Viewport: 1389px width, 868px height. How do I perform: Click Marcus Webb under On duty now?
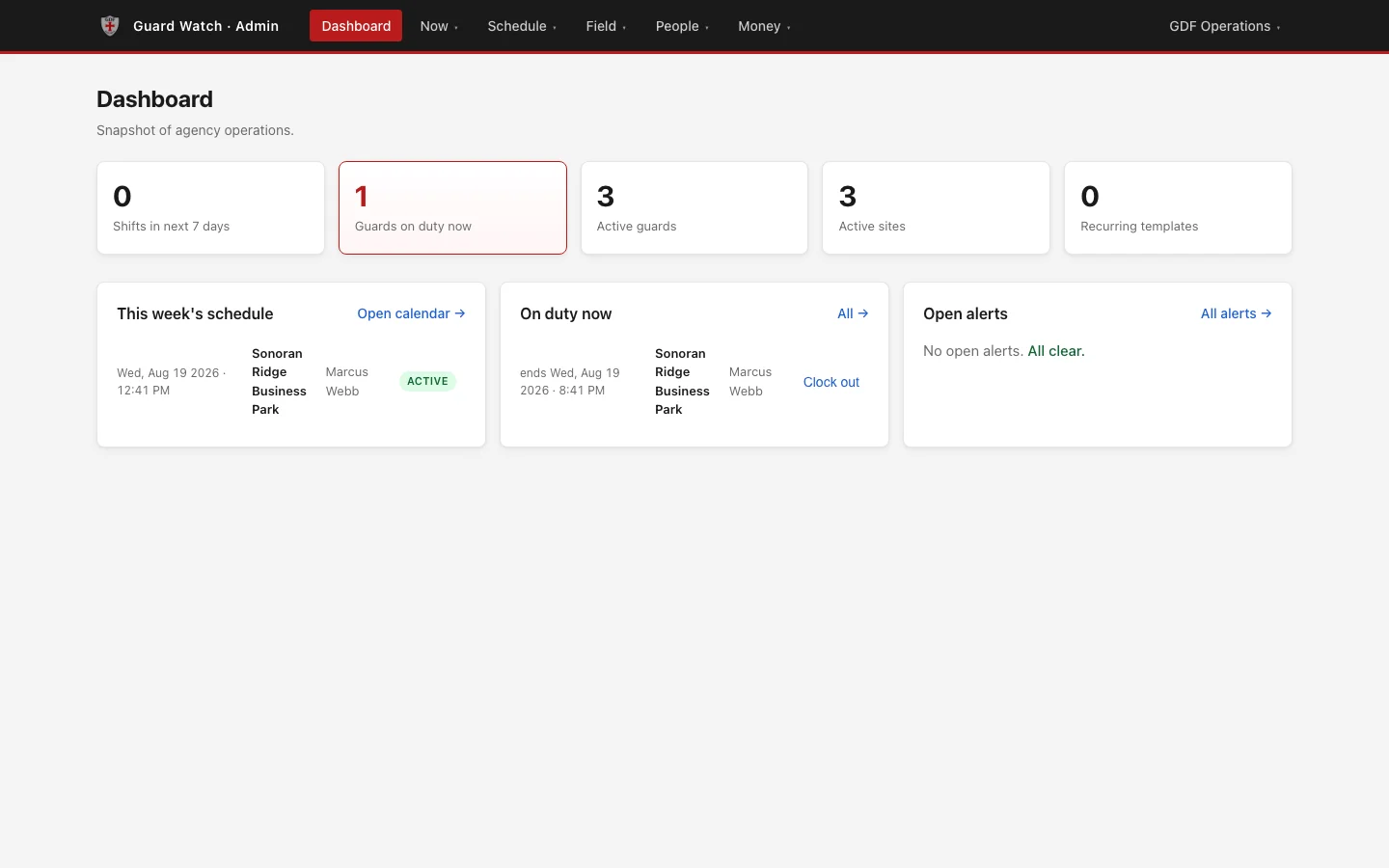tap(750, 382)
